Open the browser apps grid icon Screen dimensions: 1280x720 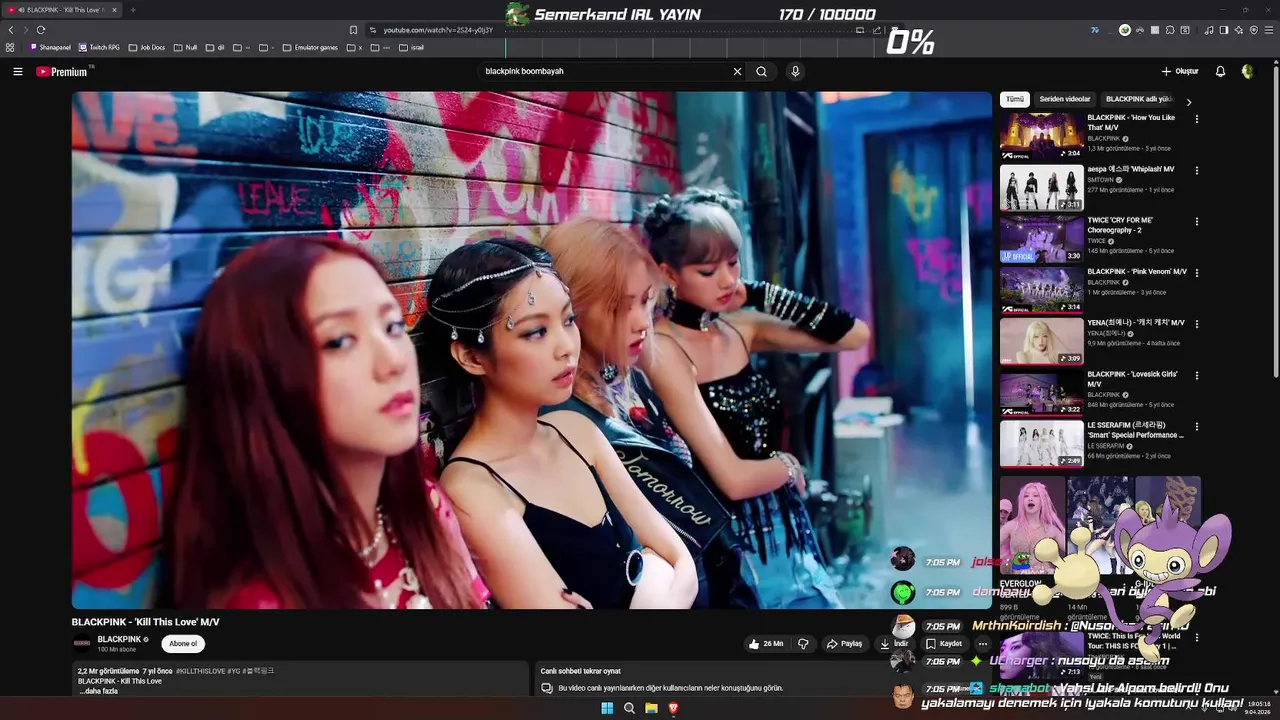pyautogui.click(x=10, y=47)
